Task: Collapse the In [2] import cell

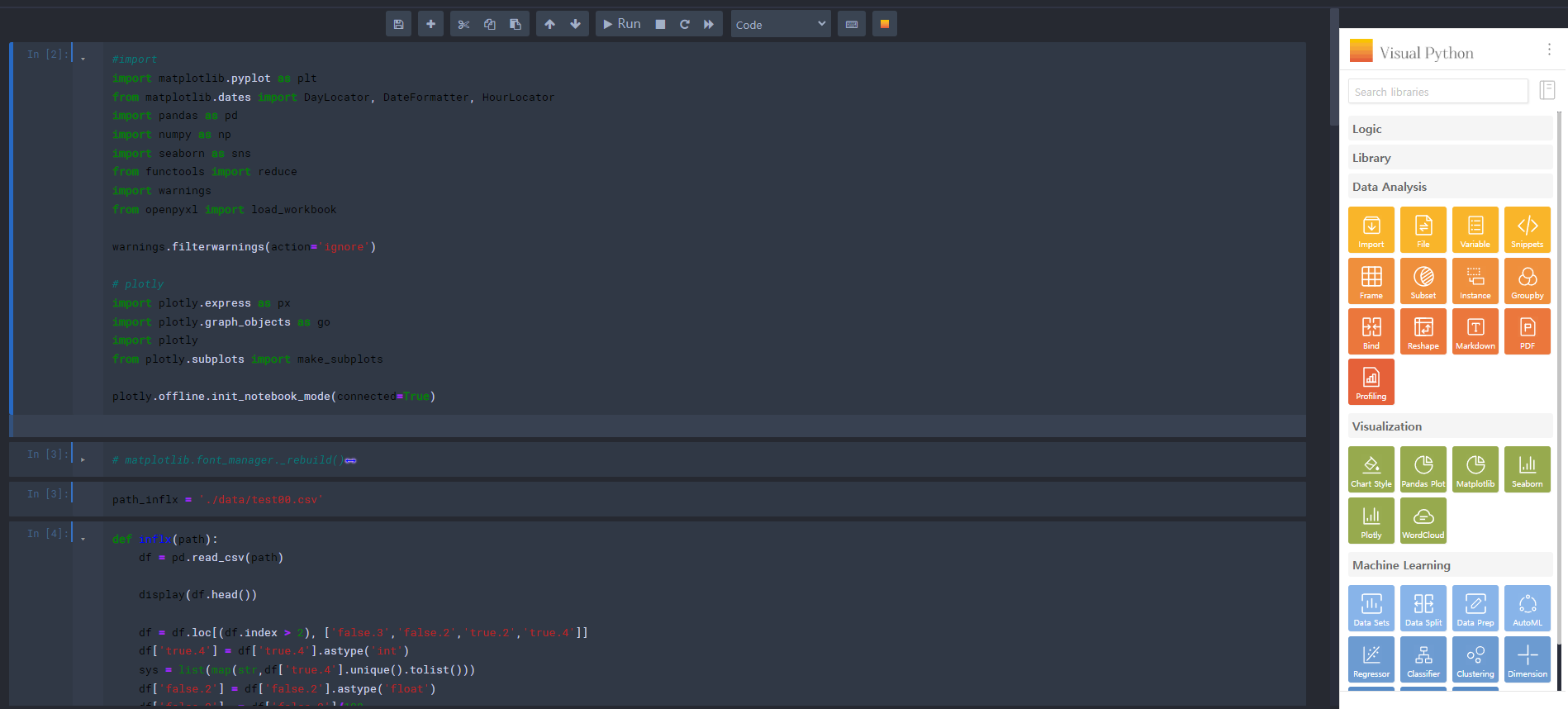Action: click(x=83, y=59)
